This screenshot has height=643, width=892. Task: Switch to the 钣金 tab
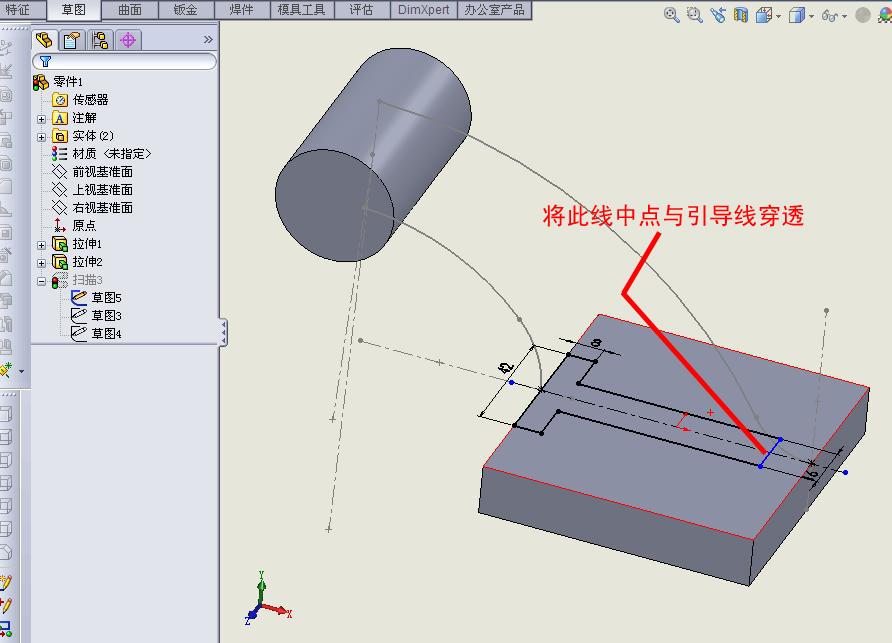click(185, 10)
